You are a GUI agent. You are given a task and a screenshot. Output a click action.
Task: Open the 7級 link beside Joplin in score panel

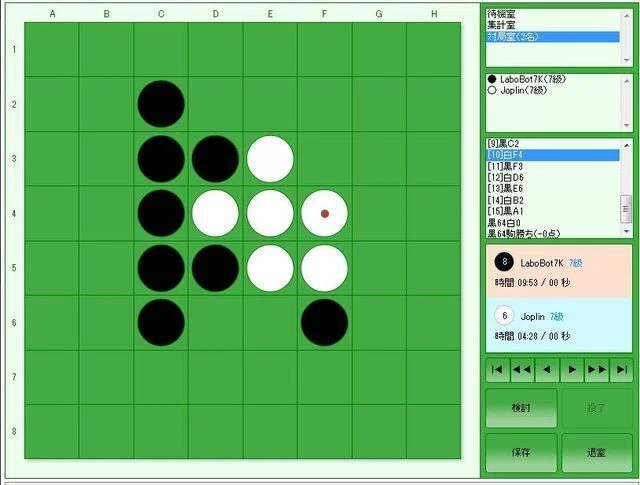click(556, 317)
